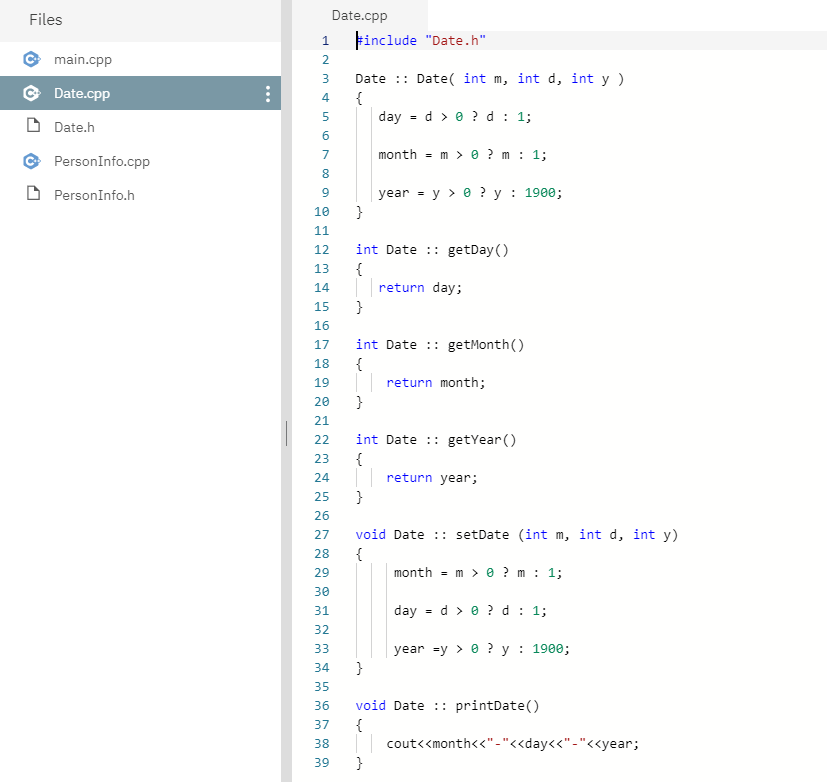Viewport: 827px width, 782px height.
Task: Click line number 3 in the gutter
Action: point(325,79)
